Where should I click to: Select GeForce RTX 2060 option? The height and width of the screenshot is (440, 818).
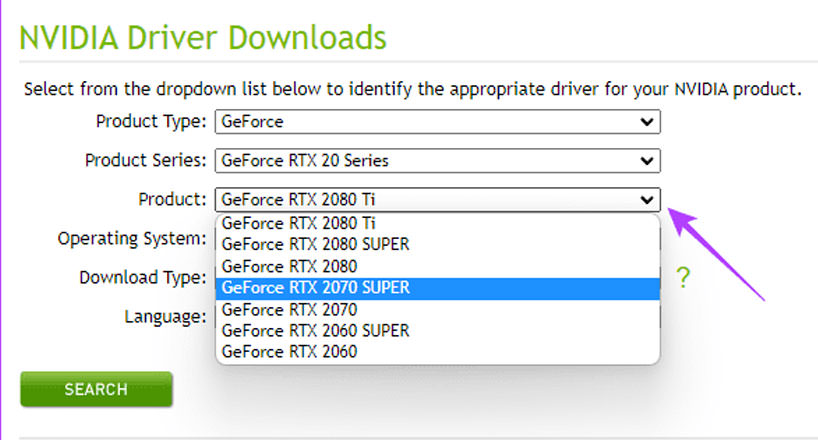pos(437,352)
